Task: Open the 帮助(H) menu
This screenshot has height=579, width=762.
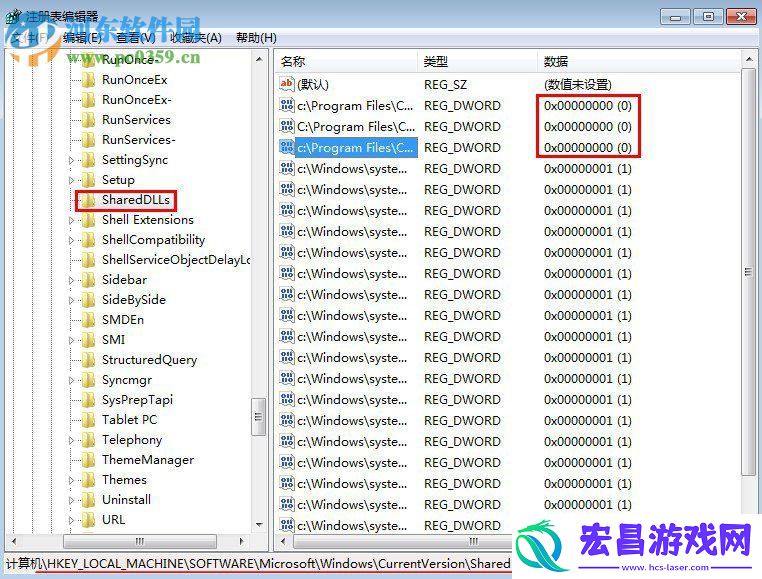Action: point(256,38)
